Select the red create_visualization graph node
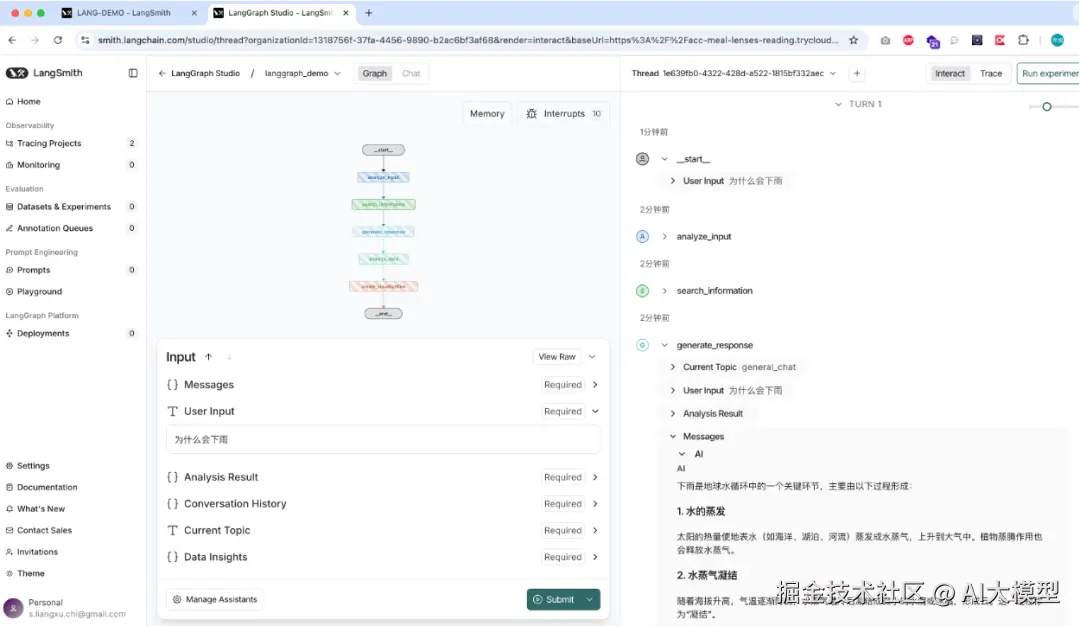Image resolution: width=1080 pixels, height=626 pixels. point(384,286)
